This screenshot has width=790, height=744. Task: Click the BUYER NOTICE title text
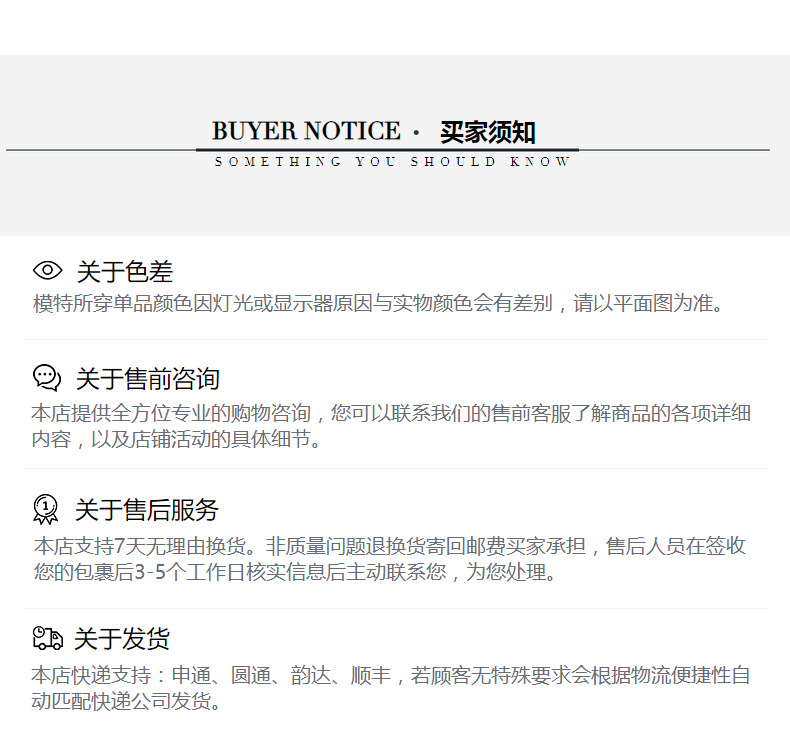306,131
